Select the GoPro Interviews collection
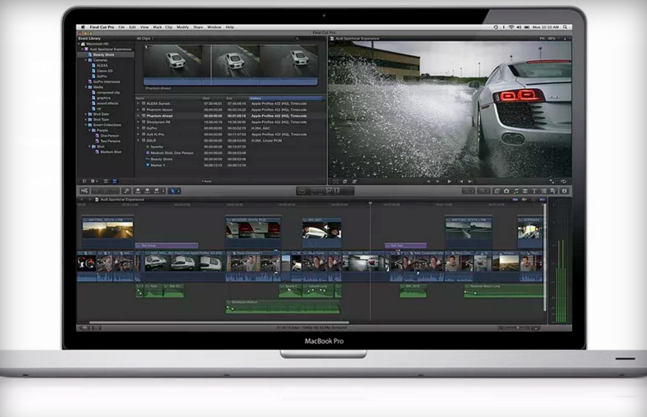The width and height of the screenshot is (647, 417). (x=106, y=82)
